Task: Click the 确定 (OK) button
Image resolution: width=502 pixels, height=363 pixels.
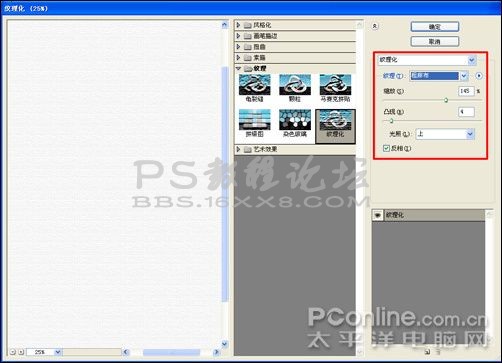Action: tap(435, 27)
